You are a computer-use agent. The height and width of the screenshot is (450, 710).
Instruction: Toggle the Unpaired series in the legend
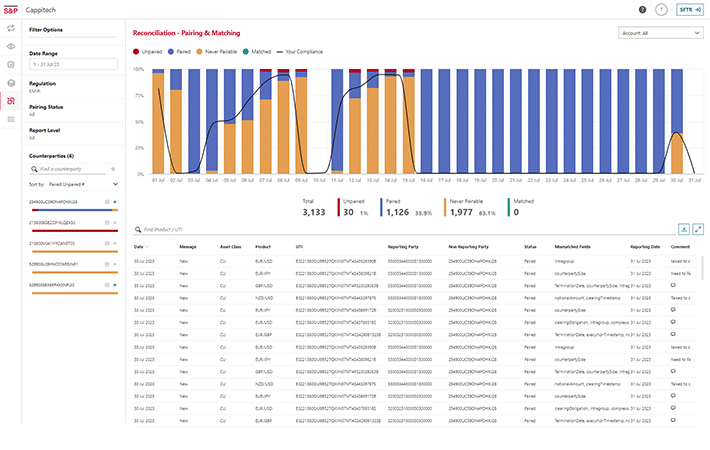coord(148,52)
